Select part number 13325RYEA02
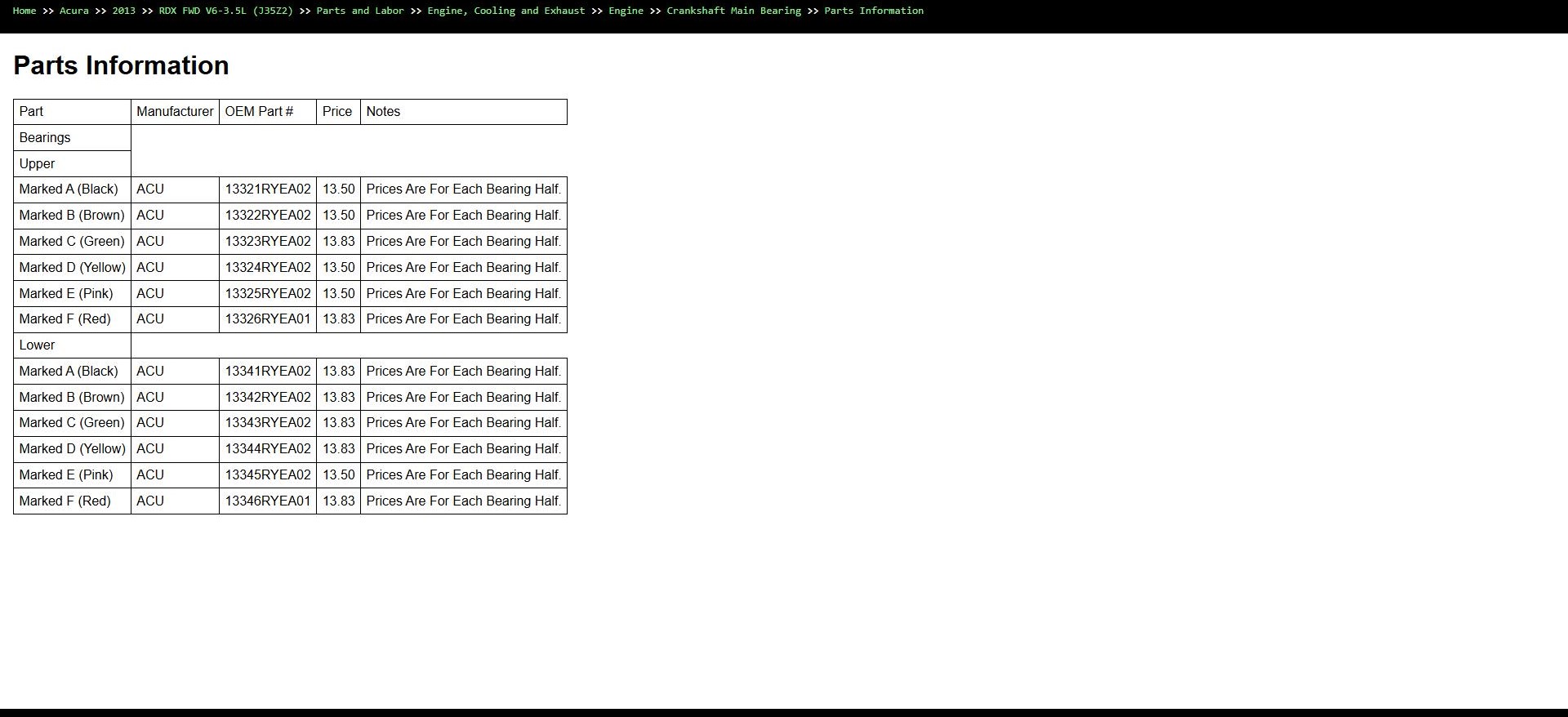 pos(268,294)
